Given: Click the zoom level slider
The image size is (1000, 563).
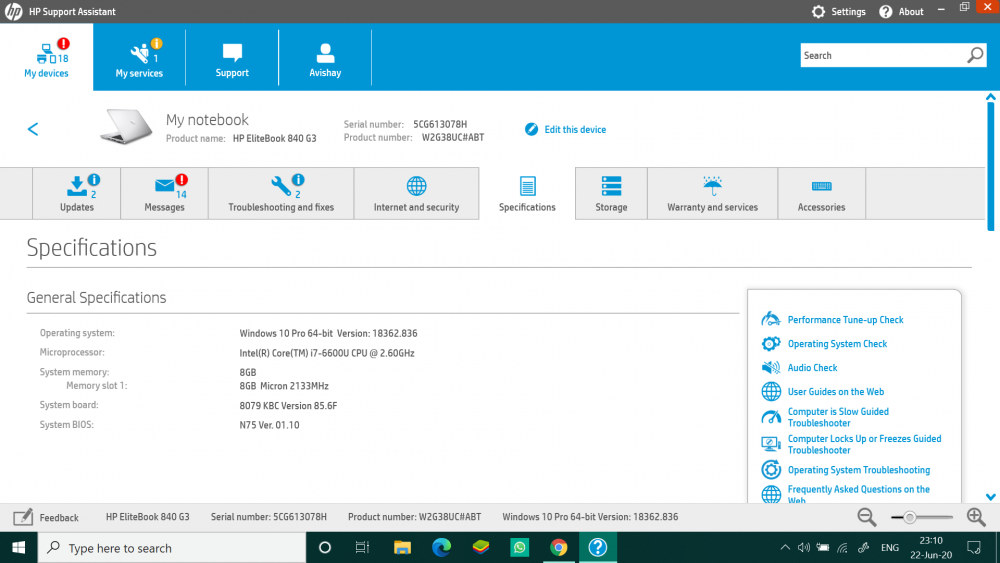Looking at the screenshot, I should click(x=921, y=517).
